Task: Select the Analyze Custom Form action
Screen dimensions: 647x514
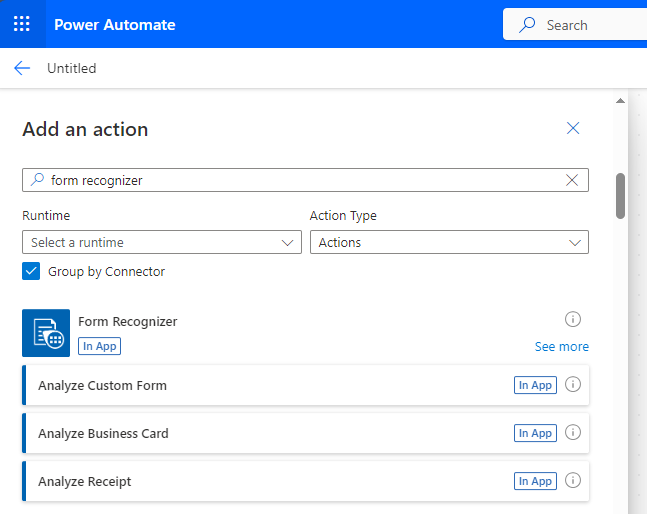Action: pos(305,385)
